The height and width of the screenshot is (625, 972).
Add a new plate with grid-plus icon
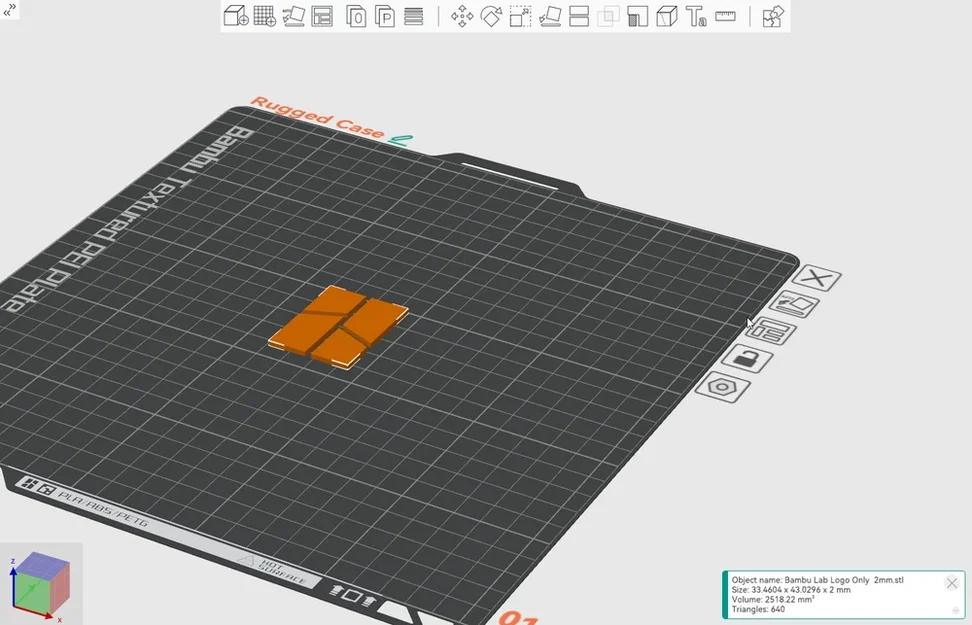pyautogui.click(x=265, y=16)
